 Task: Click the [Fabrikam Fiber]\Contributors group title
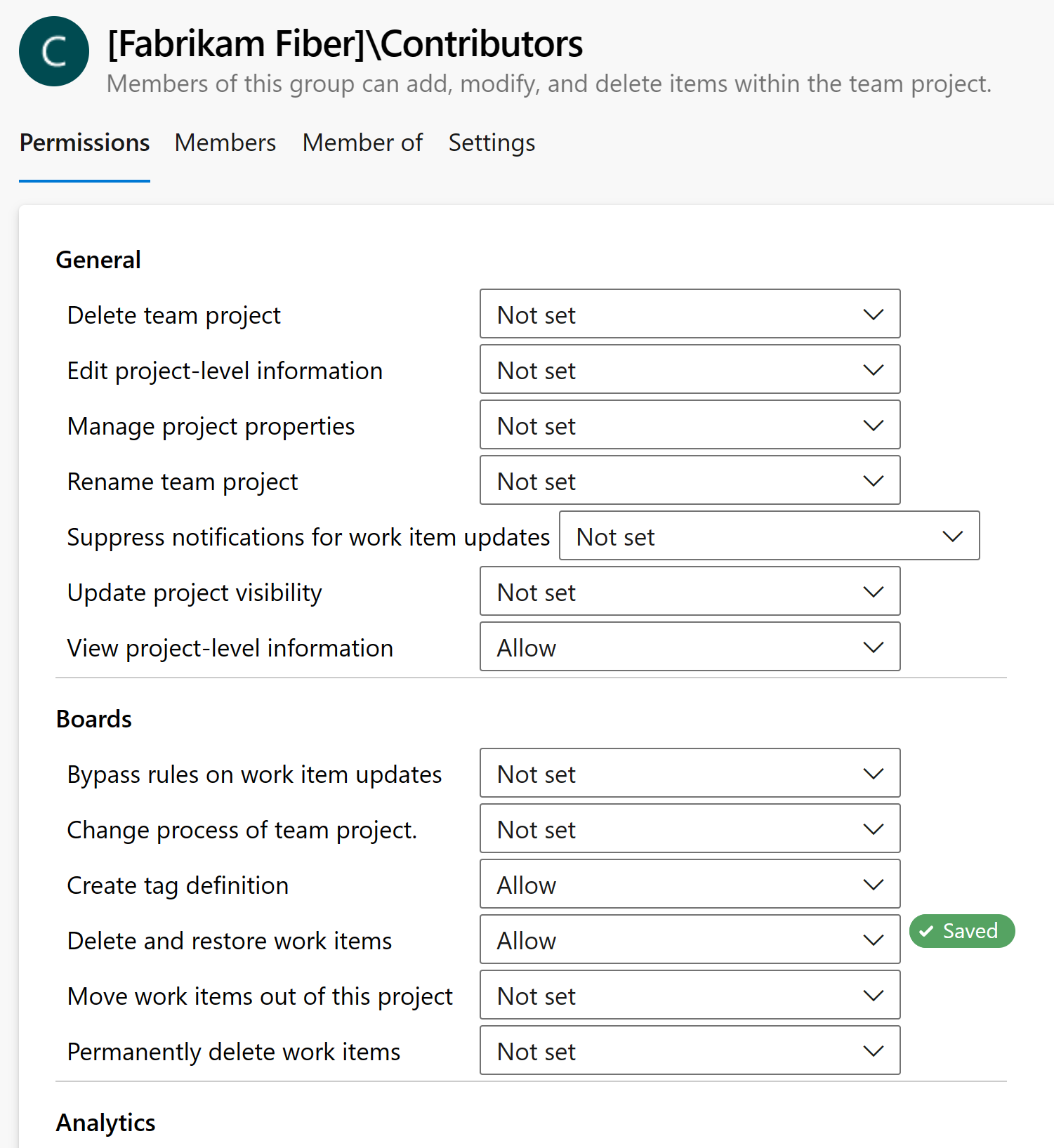click(x=344, y=43)
